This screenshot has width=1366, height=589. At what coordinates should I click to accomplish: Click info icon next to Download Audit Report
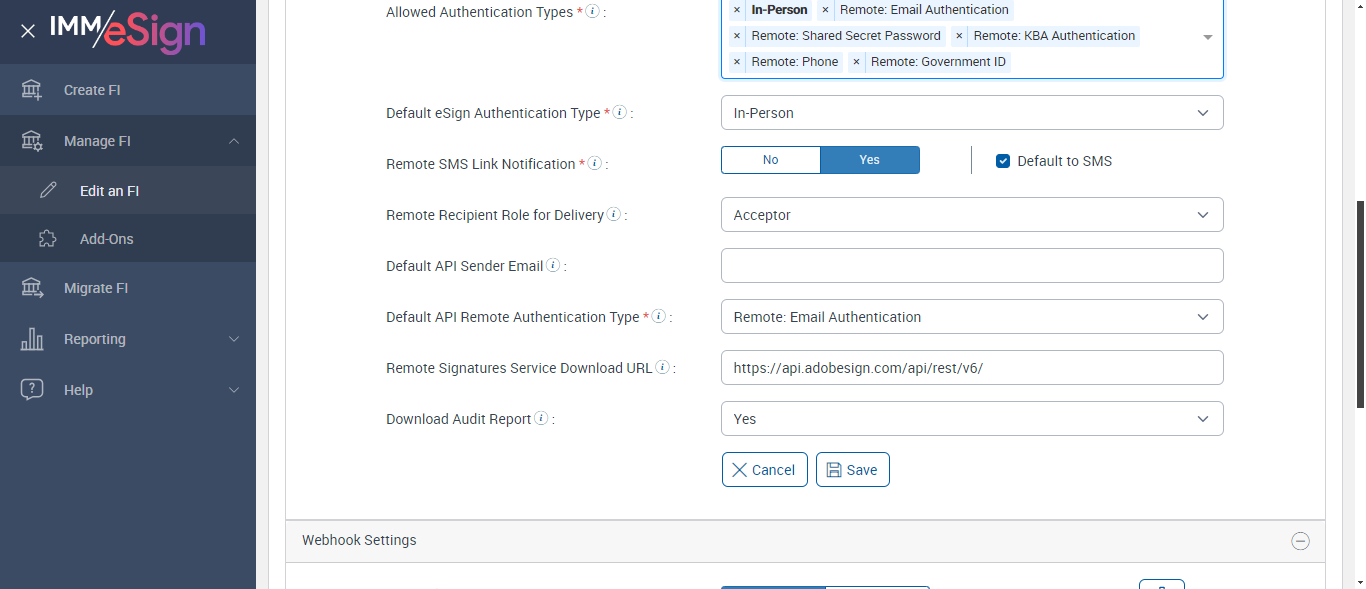coord(541,419)
